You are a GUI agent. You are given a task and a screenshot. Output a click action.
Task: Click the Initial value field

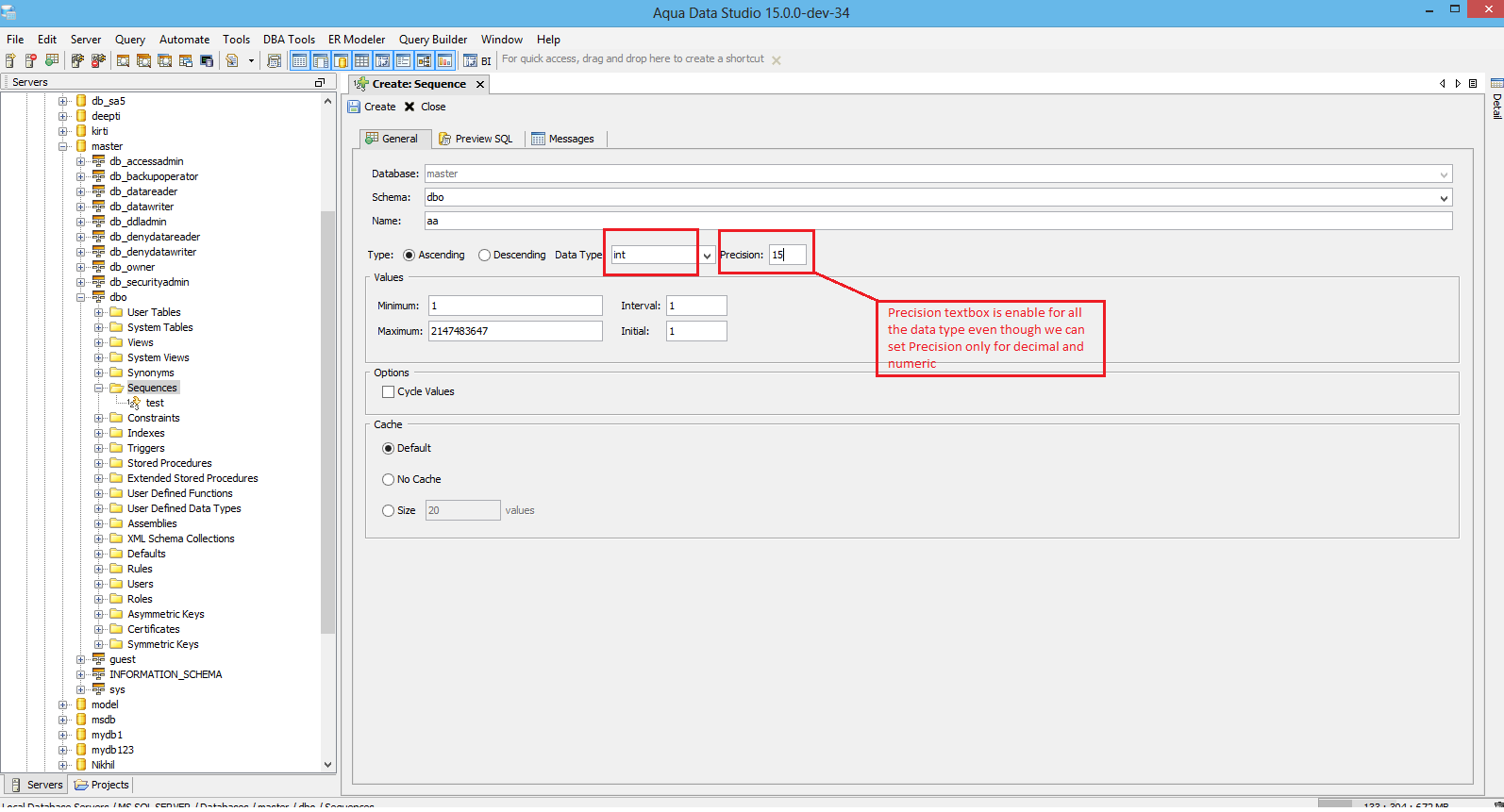tap(696, 331)
